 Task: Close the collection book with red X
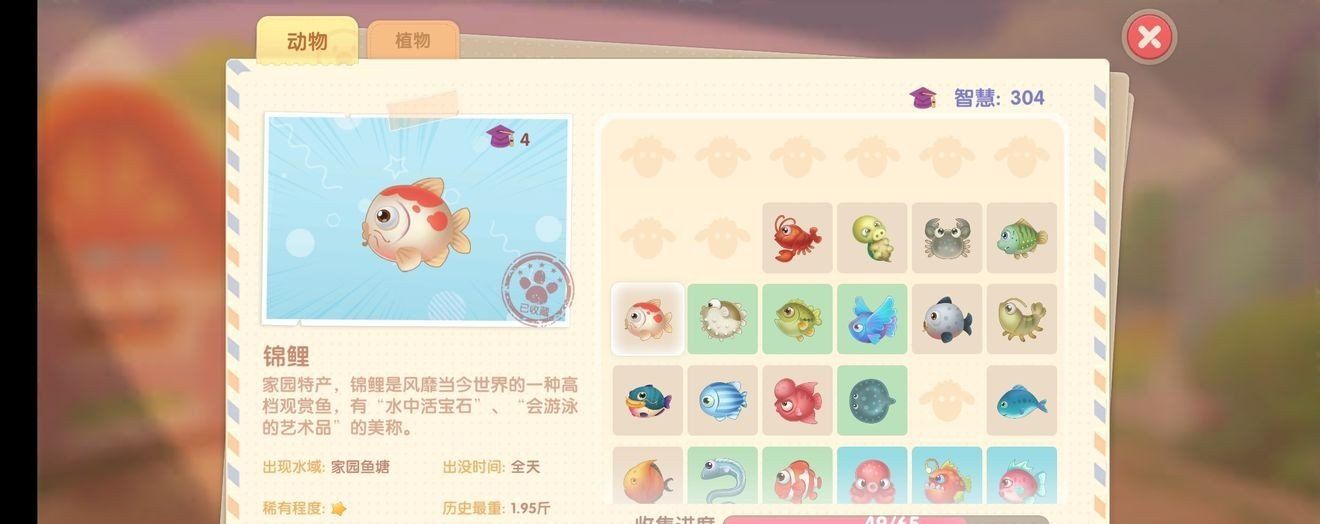click(1149, 38)
